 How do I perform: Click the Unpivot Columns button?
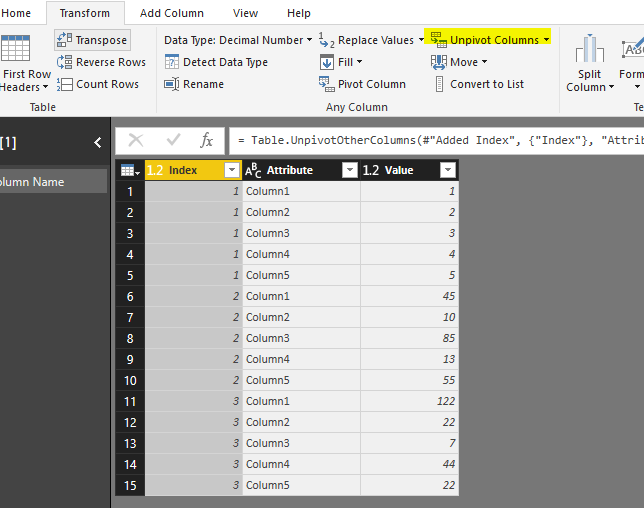(488, 40)
